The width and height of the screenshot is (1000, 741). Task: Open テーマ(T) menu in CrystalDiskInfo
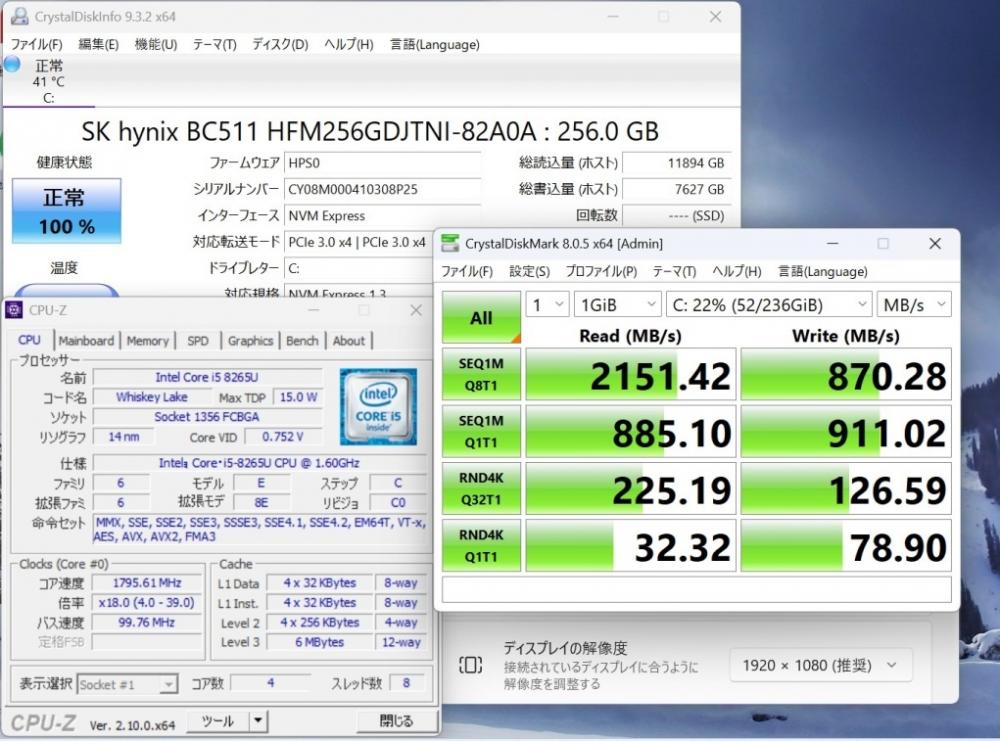[214, 44]
